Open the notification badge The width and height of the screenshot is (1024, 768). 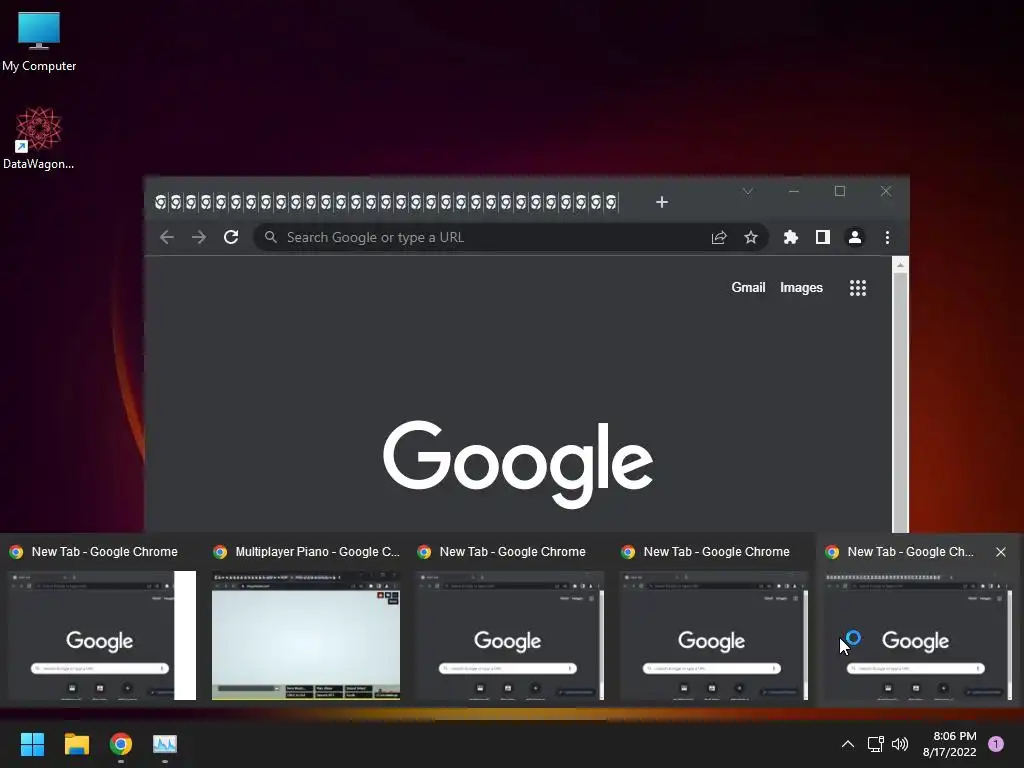pos(996,744)
